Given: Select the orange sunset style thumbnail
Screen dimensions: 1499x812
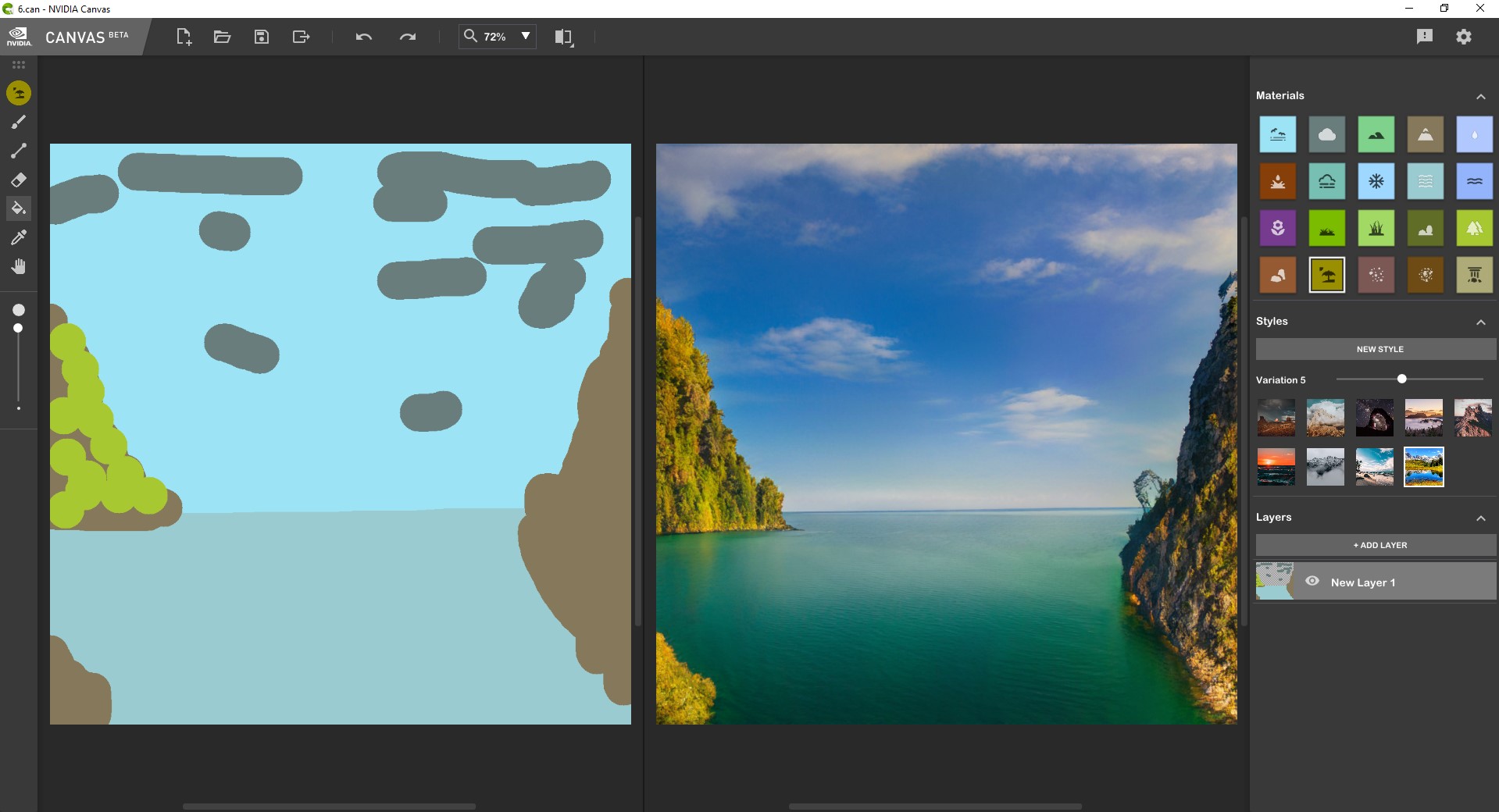Looking at the screenshot, I should click(x=1276, y=467).
